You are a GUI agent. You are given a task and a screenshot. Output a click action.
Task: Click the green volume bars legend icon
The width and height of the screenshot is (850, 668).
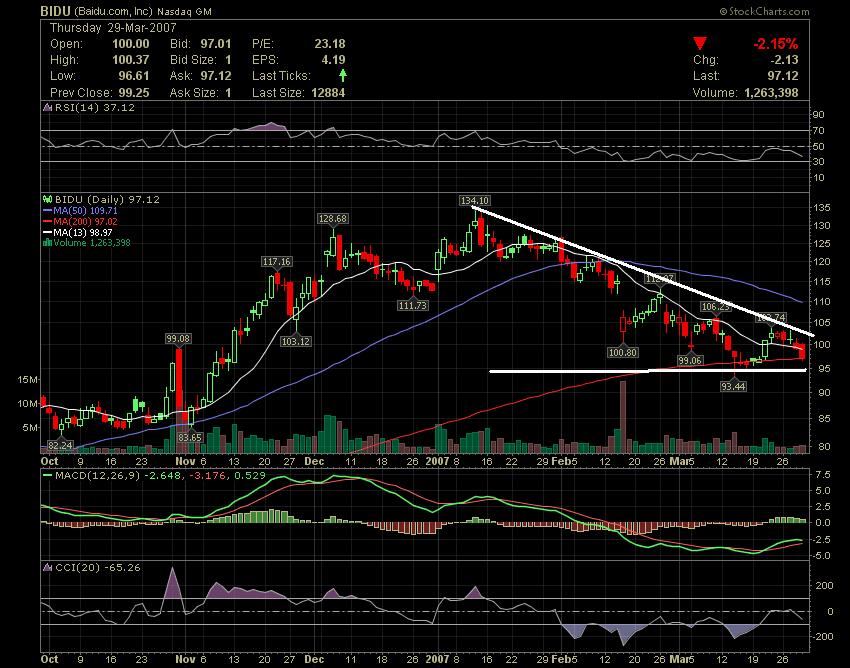point(48,243)
